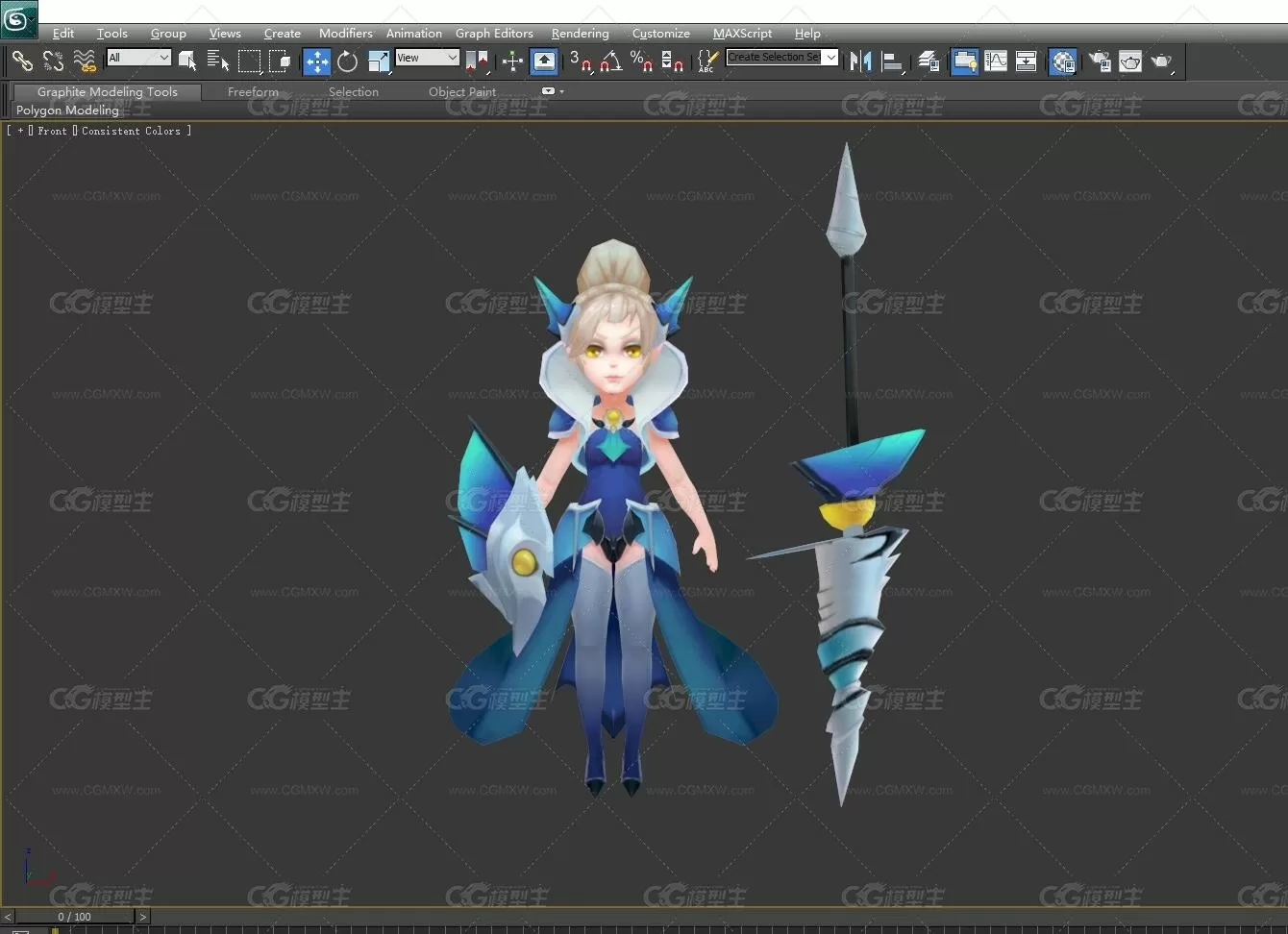Toggle the Angle Snap button

pyautogui.click(x=611, y=61)
